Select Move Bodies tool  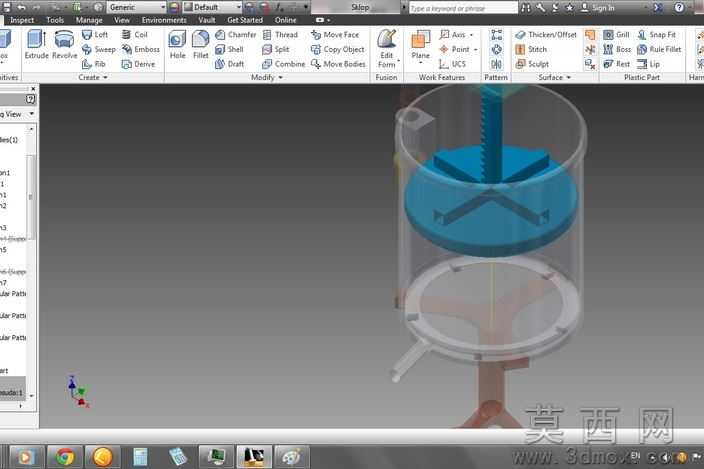coord(338,64)
